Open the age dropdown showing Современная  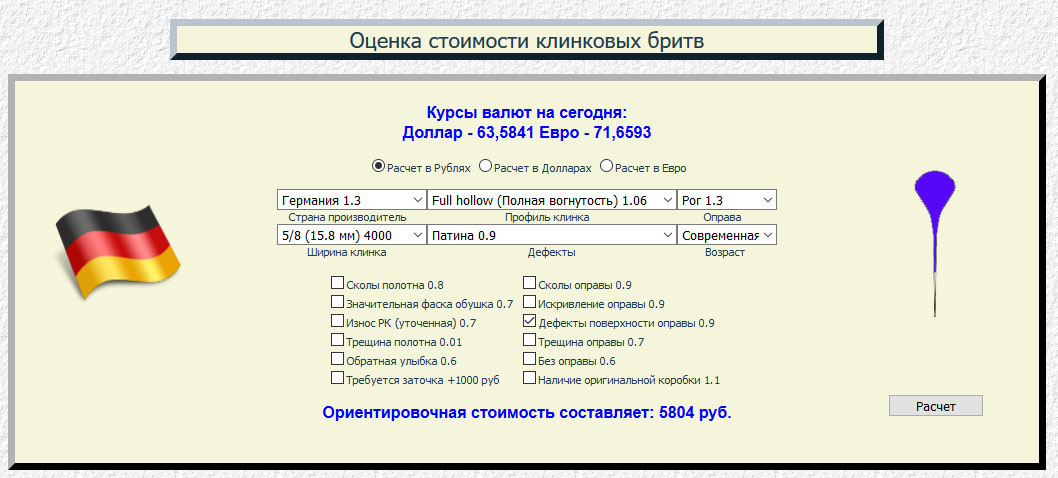point(726,235)
